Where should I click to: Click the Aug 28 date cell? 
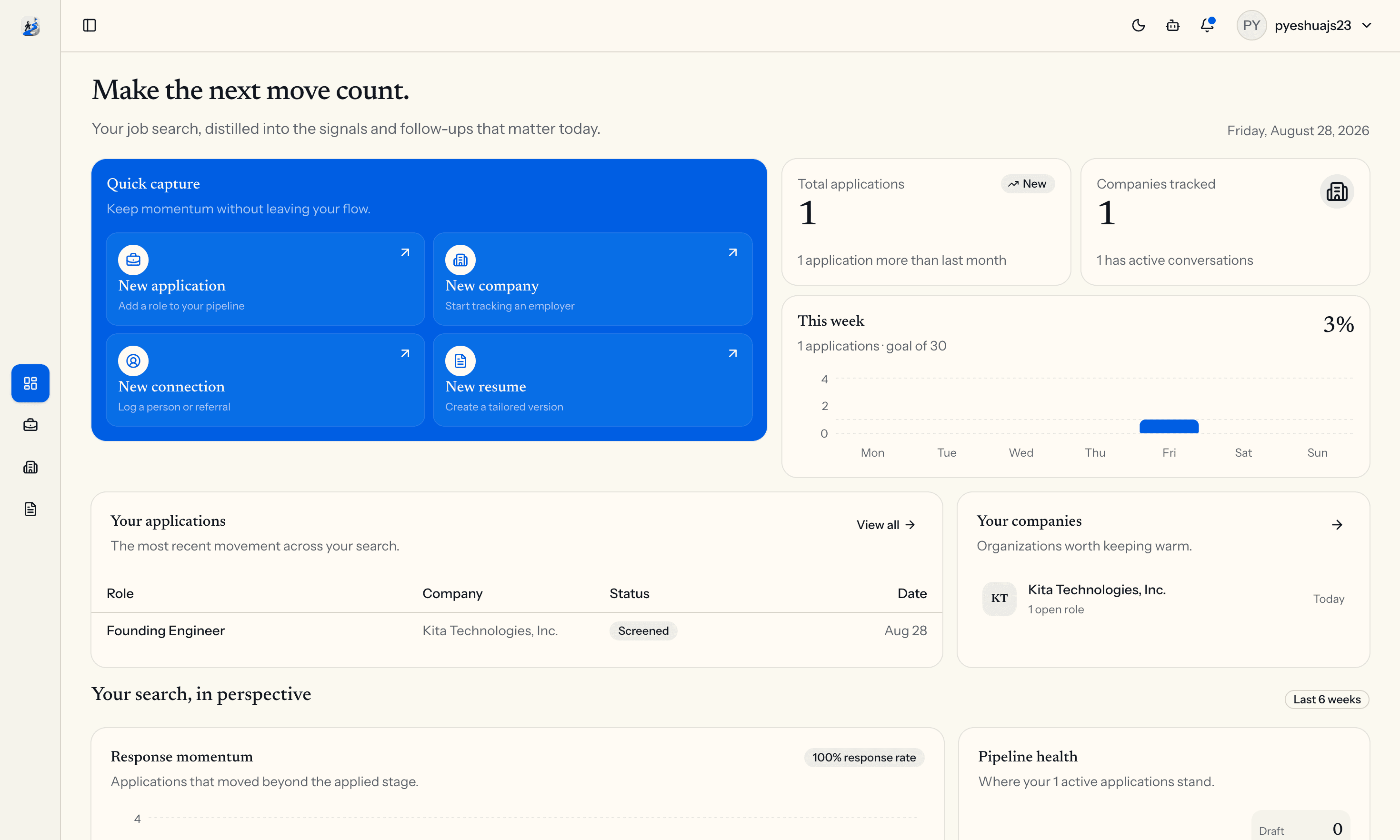pyautogui.click(x=905, y=630)
